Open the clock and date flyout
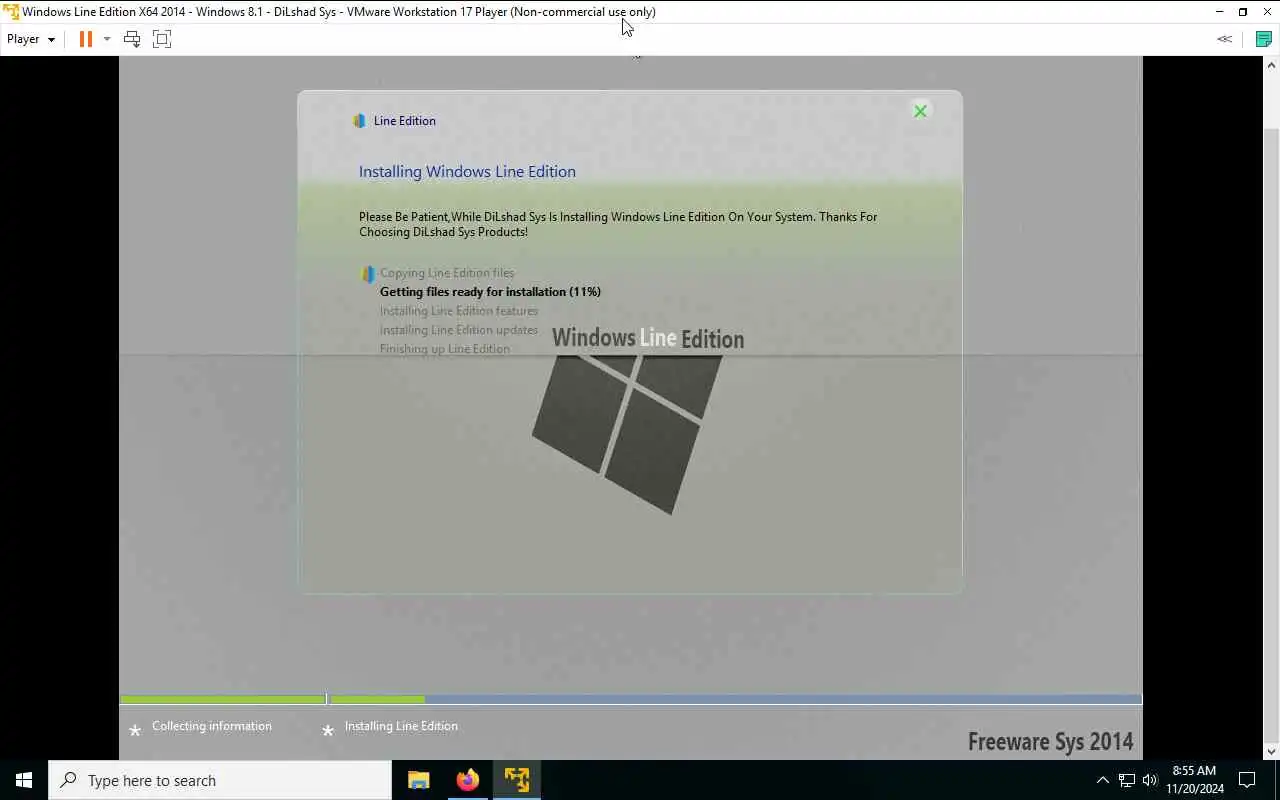The image size is (1280, 800). click(1195, 780)
